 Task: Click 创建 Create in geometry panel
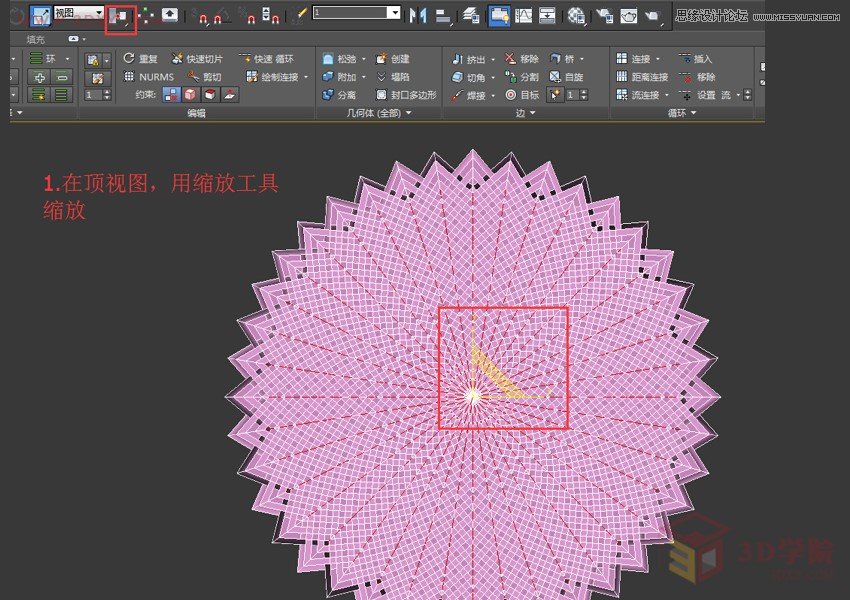pyautogui.click(x=392, y=59)
